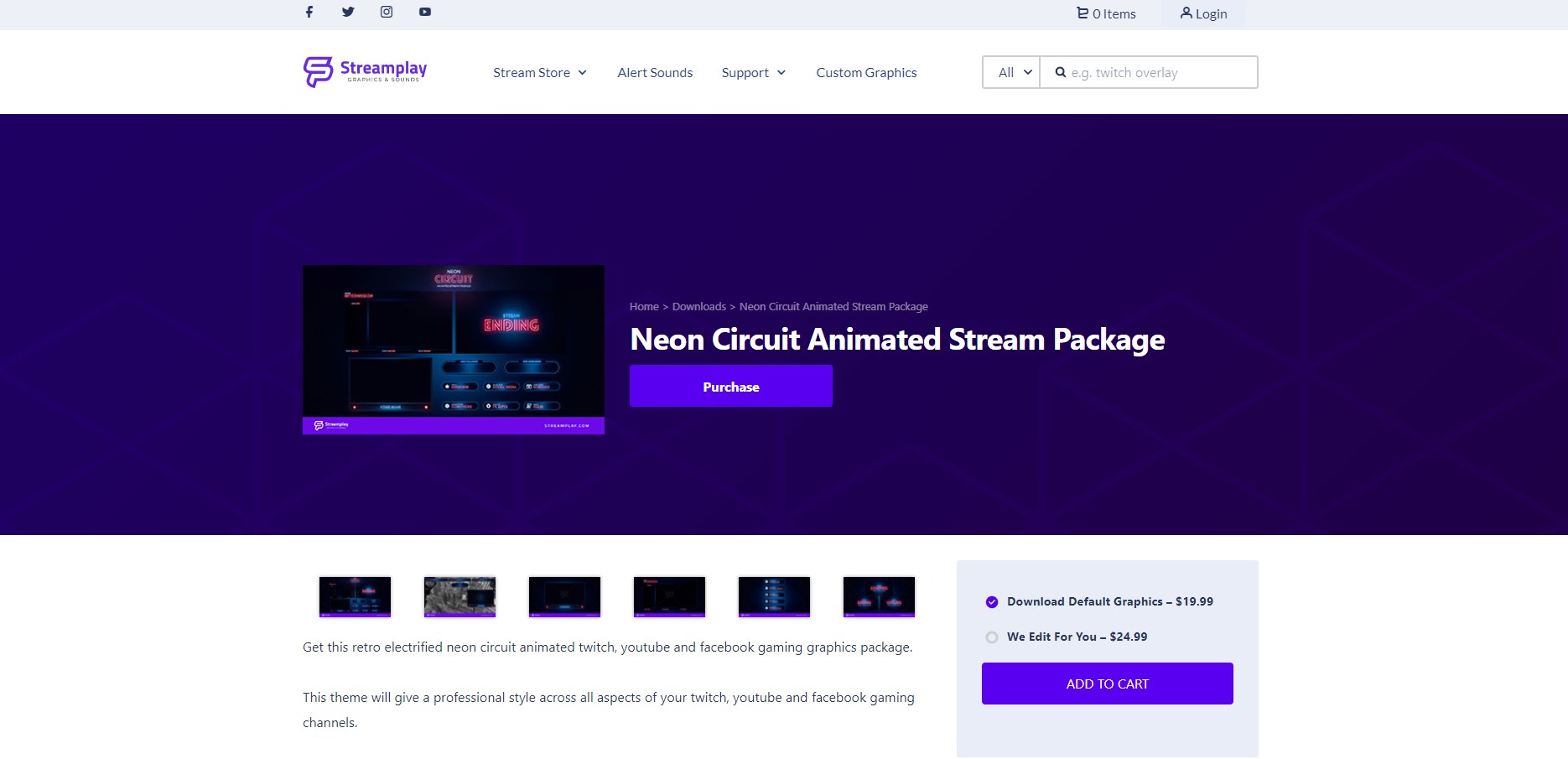This screenshot has height=759, width=1568.
Task: Click the Neon Circuit breadcrumb text
Action: pyautogui.click(x=833, y=307)
